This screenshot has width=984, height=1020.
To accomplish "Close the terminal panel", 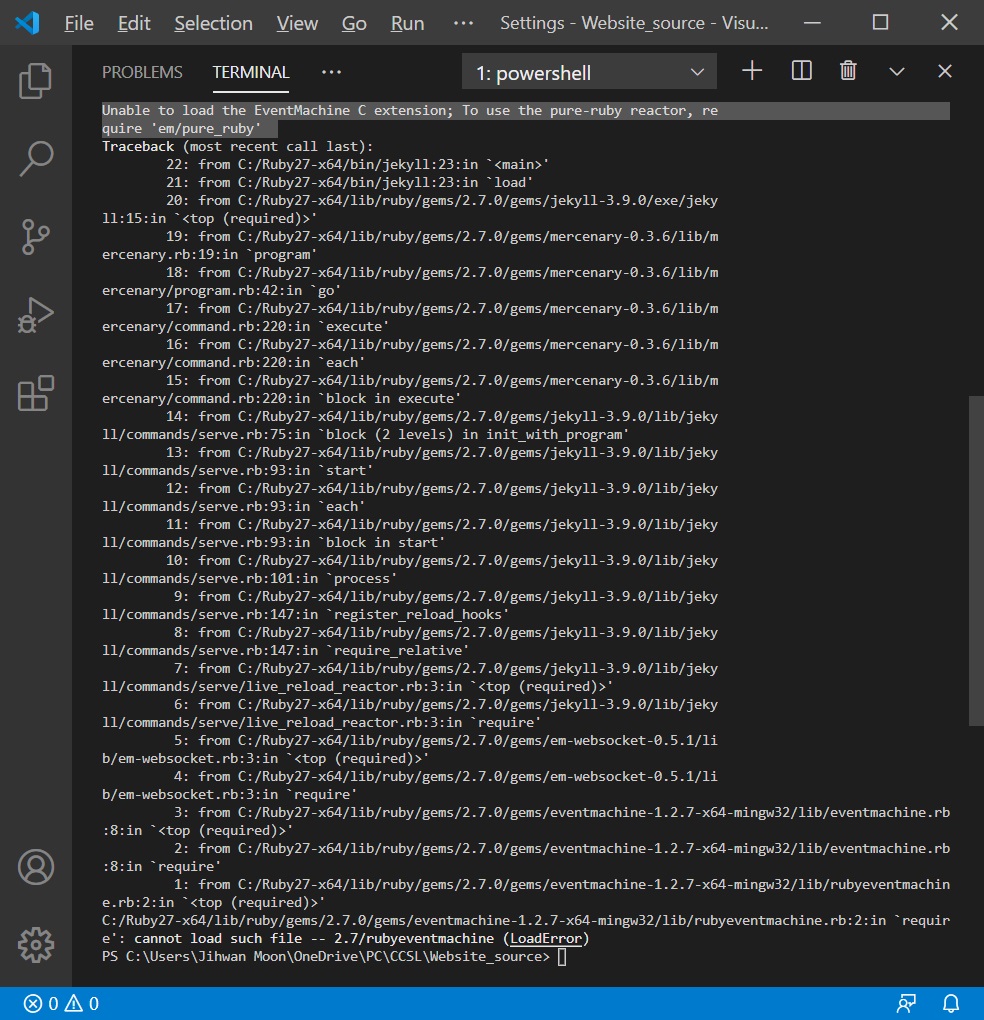I will pos(944,71).
